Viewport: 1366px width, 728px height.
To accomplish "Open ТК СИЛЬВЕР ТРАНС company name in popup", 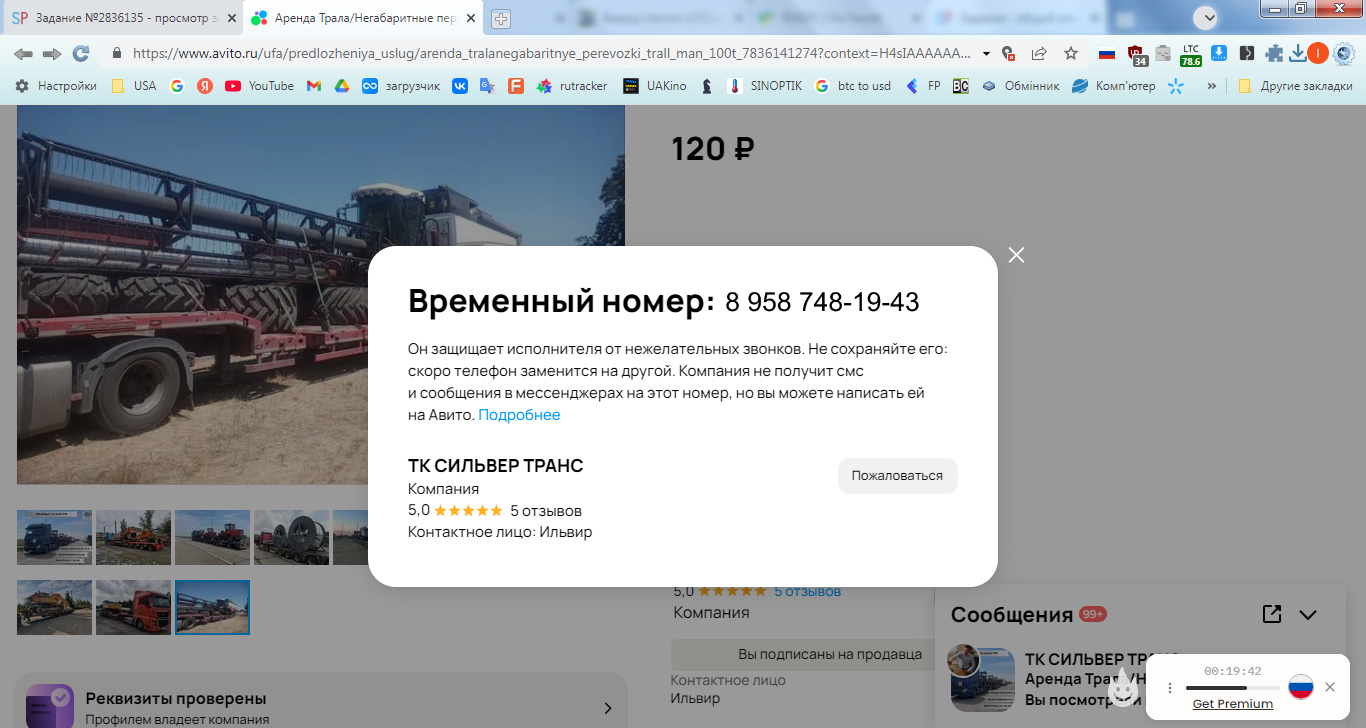I will [495, 466].
